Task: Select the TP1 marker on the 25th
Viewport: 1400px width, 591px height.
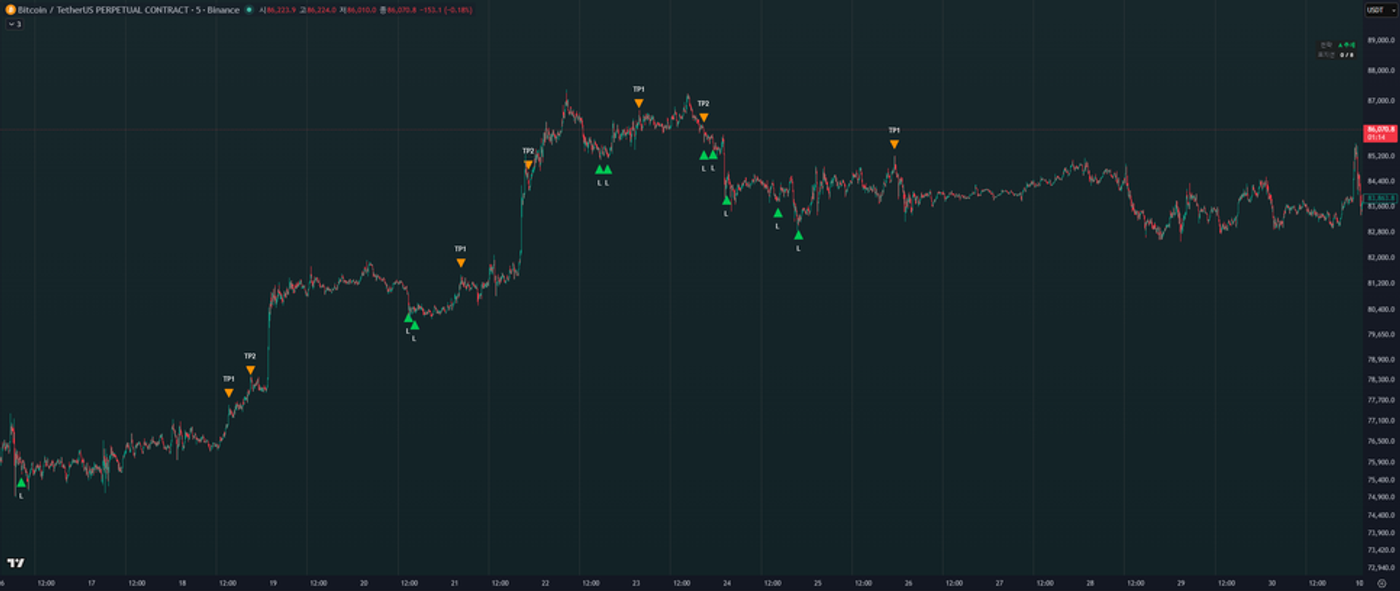Action: (x=894, y=144)
